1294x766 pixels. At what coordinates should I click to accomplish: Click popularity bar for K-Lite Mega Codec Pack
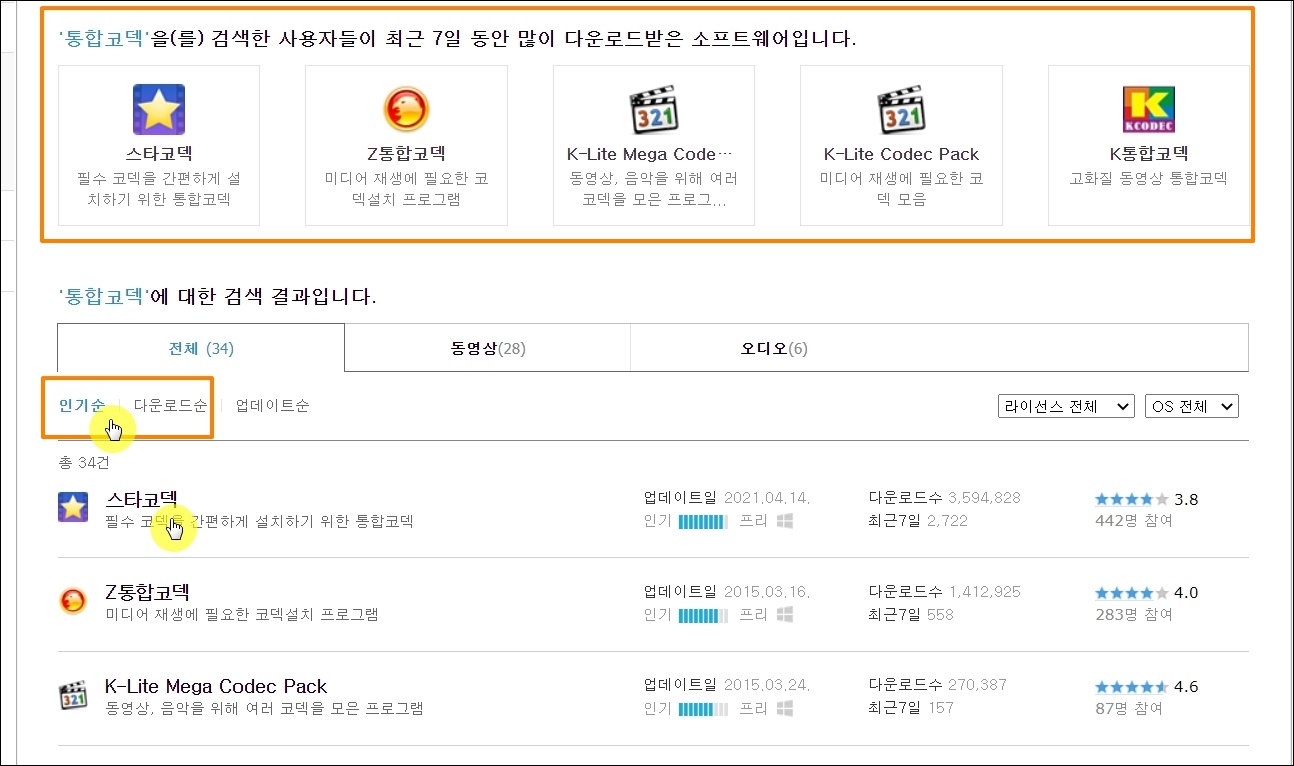[x=703, y=708]
